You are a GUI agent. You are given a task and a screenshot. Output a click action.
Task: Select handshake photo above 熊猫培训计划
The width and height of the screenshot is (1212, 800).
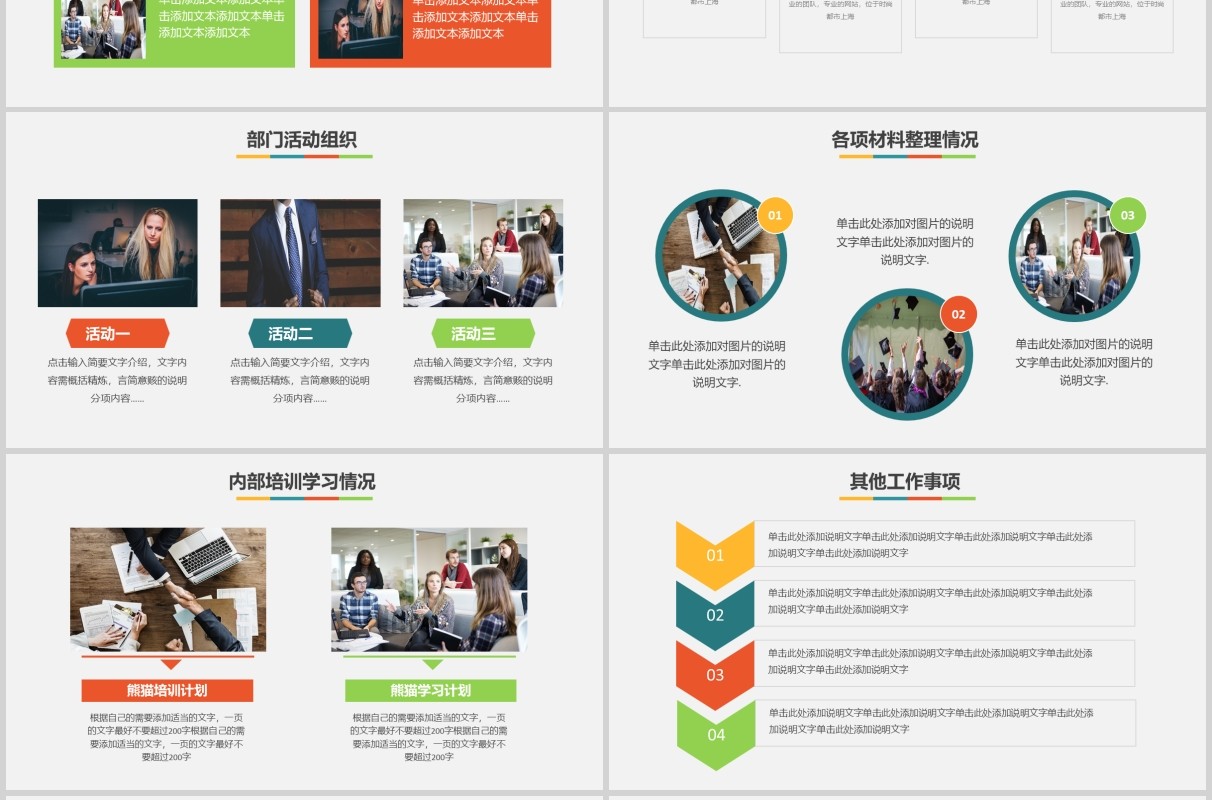[168, 590]
